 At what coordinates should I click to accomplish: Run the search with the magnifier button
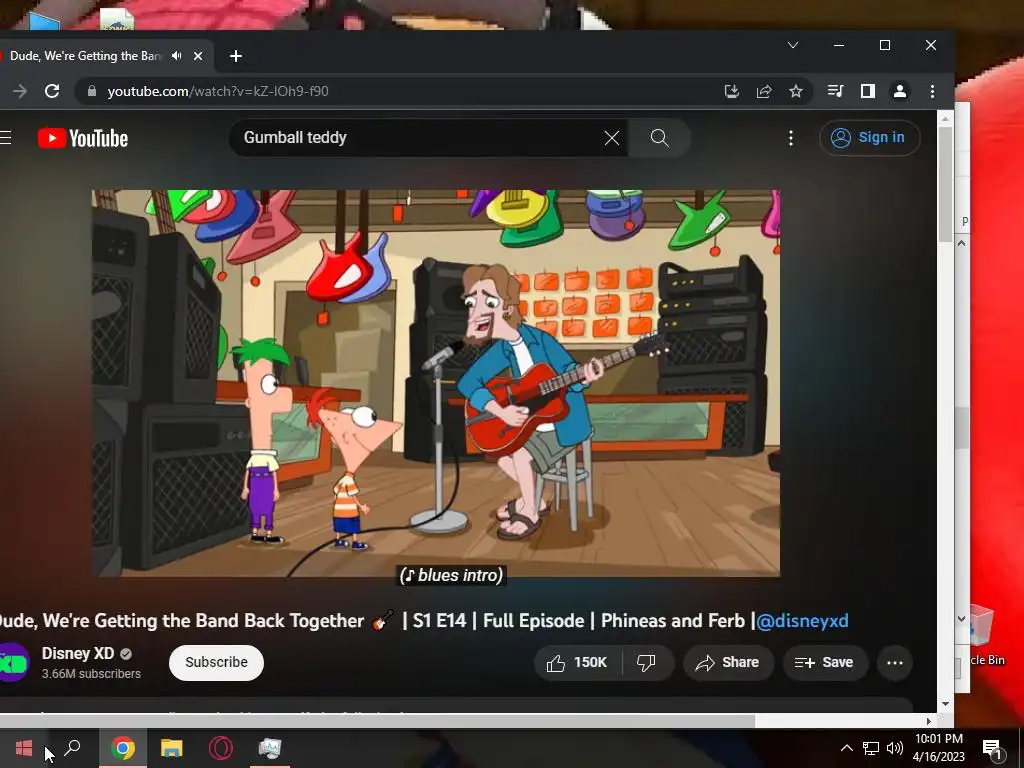(660, 138)
